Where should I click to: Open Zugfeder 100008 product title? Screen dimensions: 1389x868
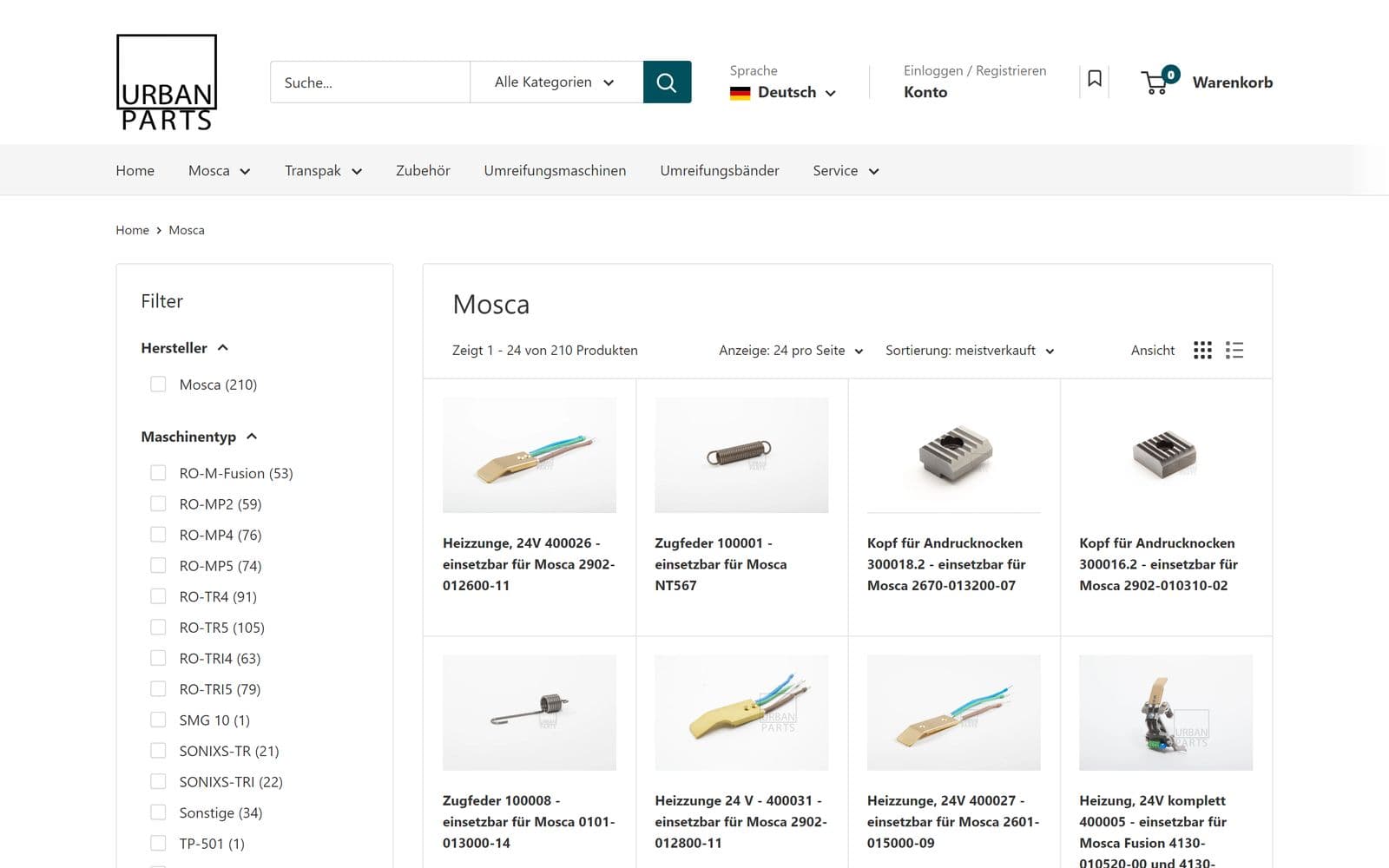pos(529,822)
